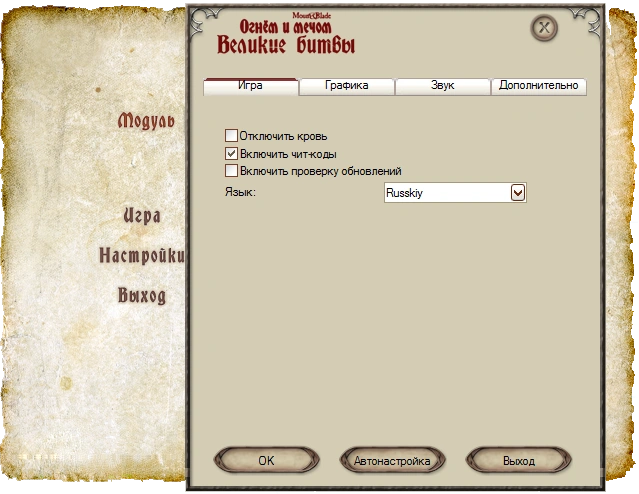
Task: Click the Язык: label
Action: tap(240, 192)
